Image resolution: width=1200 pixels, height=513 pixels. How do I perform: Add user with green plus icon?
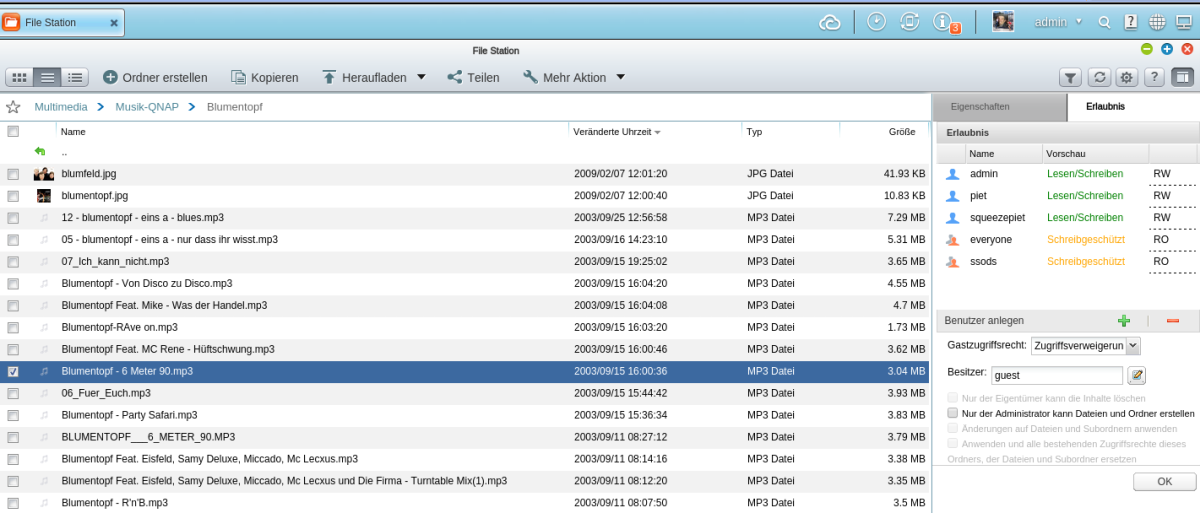(x=1124, y=321)
